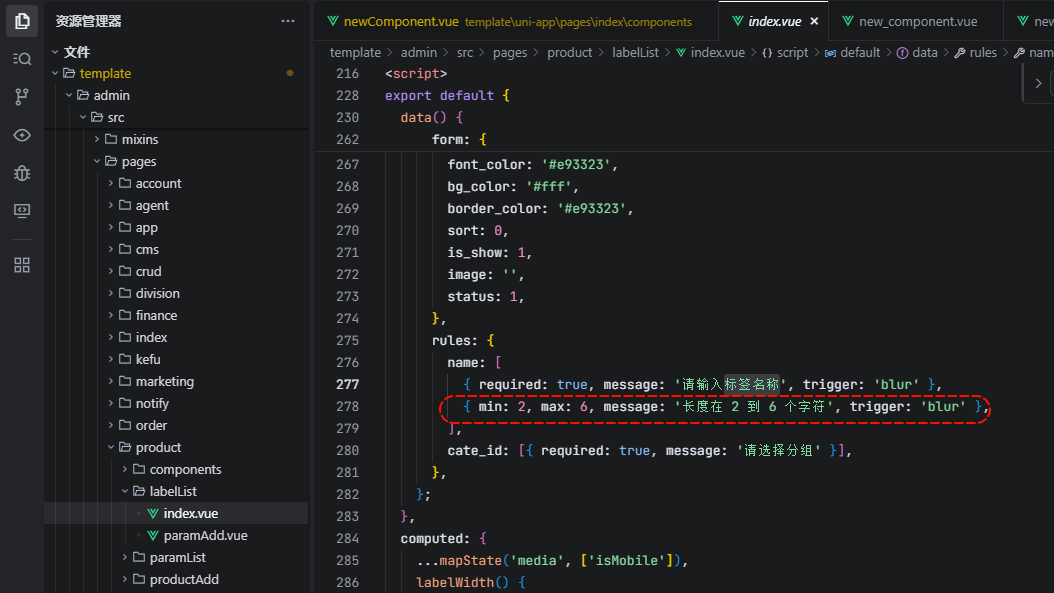Place cursor on "font_color: '#e93323'" line

coord(532,165)
